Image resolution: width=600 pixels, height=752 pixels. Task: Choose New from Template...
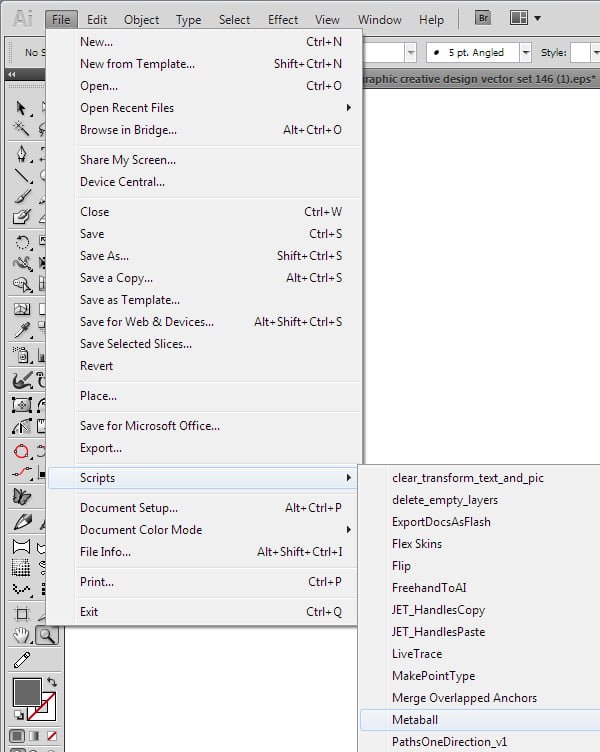[205, 64]
